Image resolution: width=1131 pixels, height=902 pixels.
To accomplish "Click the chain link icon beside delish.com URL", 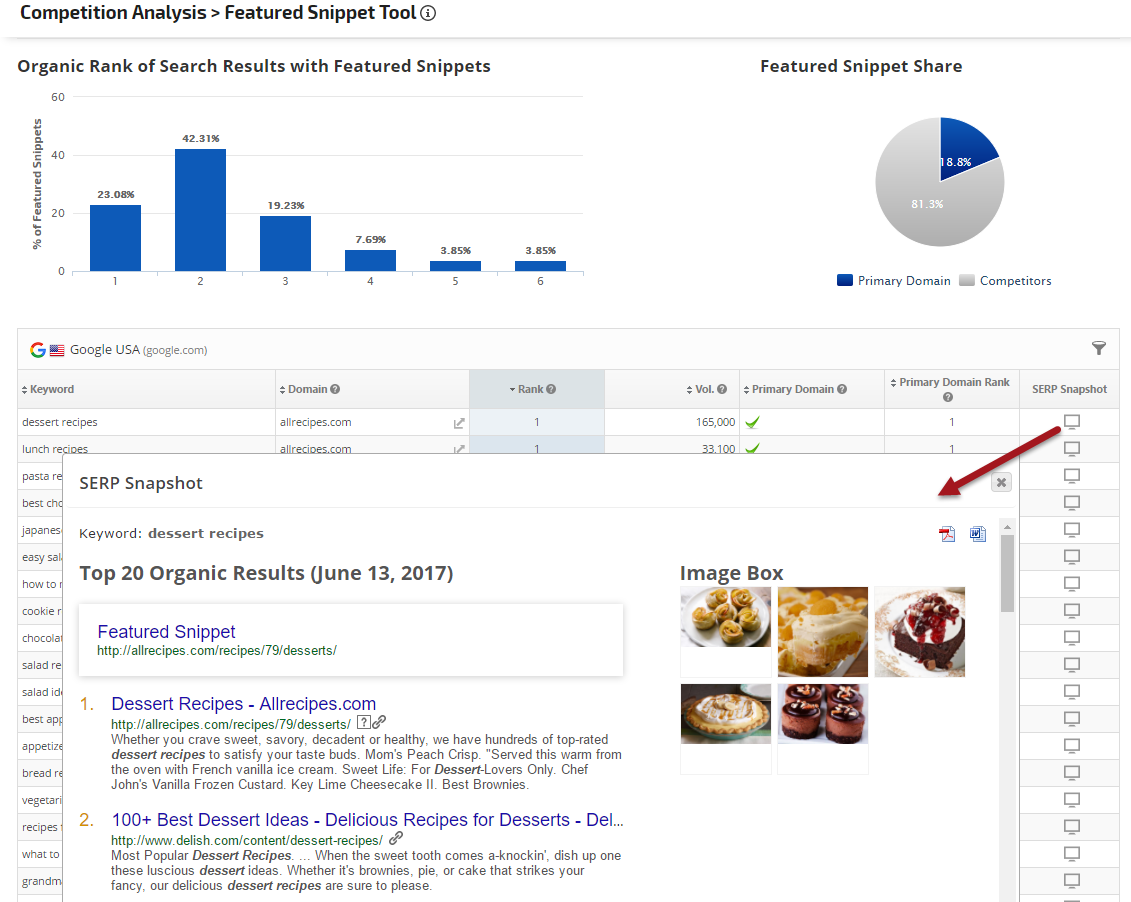I will [x=396, y=839].
